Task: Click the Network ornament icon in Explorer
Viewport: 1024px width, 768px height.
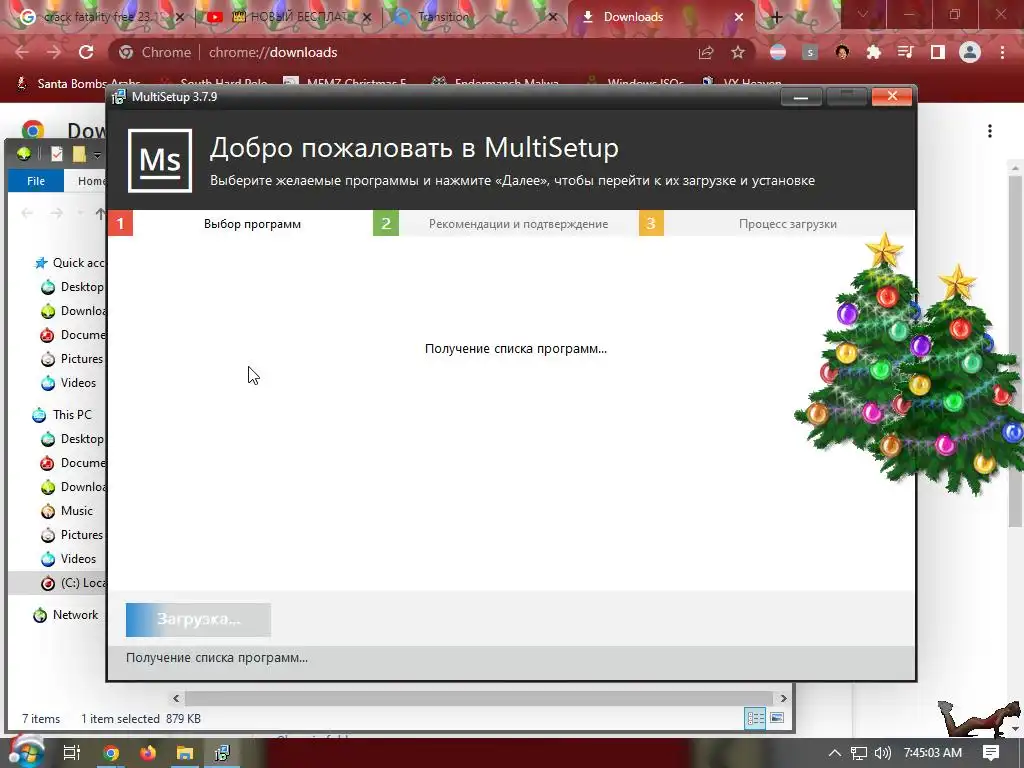Action: pos(40,615)
